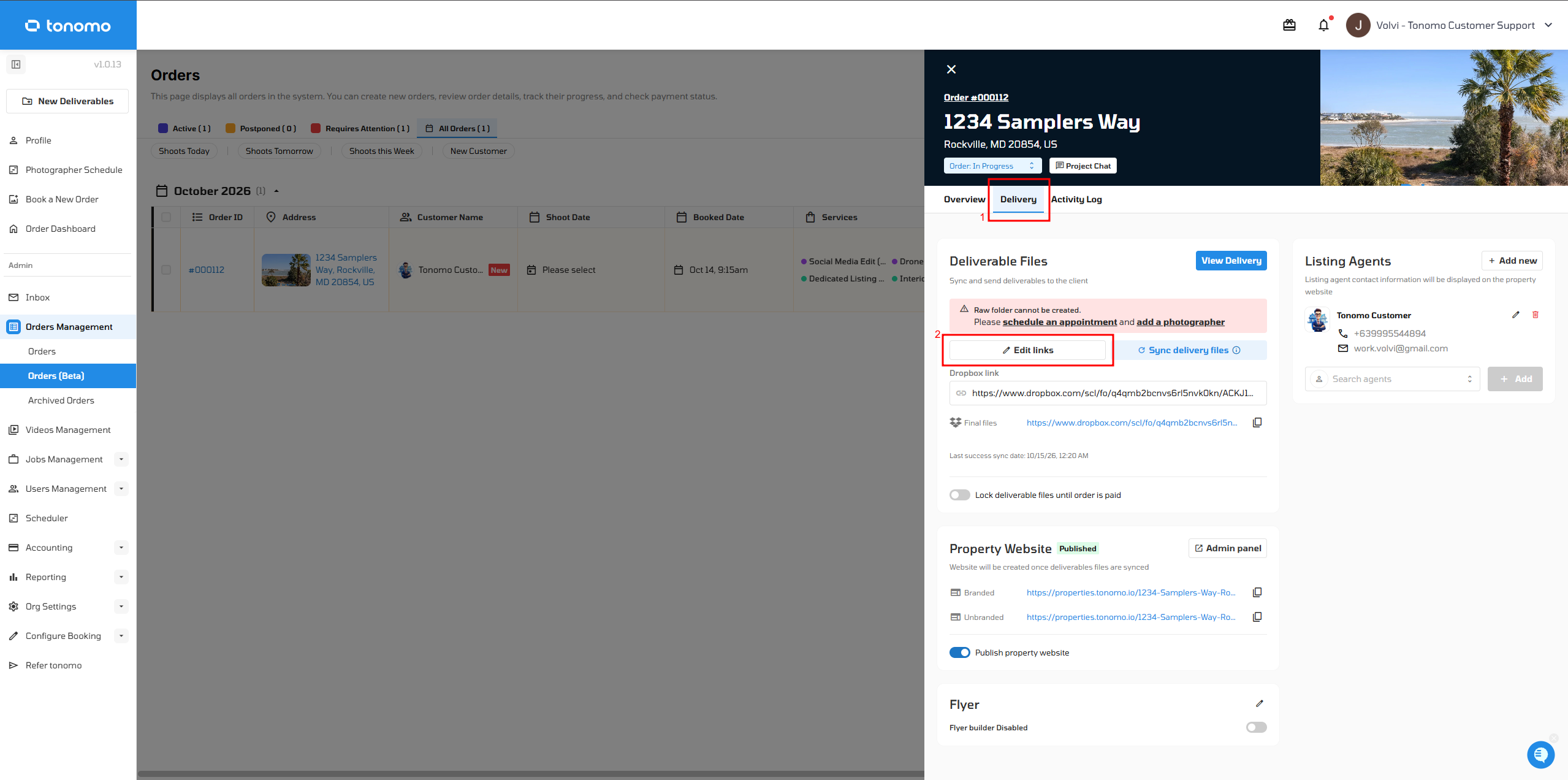Viewport: 1568px width, 780px height.
Task: Edit the Tonomo Customer listing agent
Action: point(1516,315)
